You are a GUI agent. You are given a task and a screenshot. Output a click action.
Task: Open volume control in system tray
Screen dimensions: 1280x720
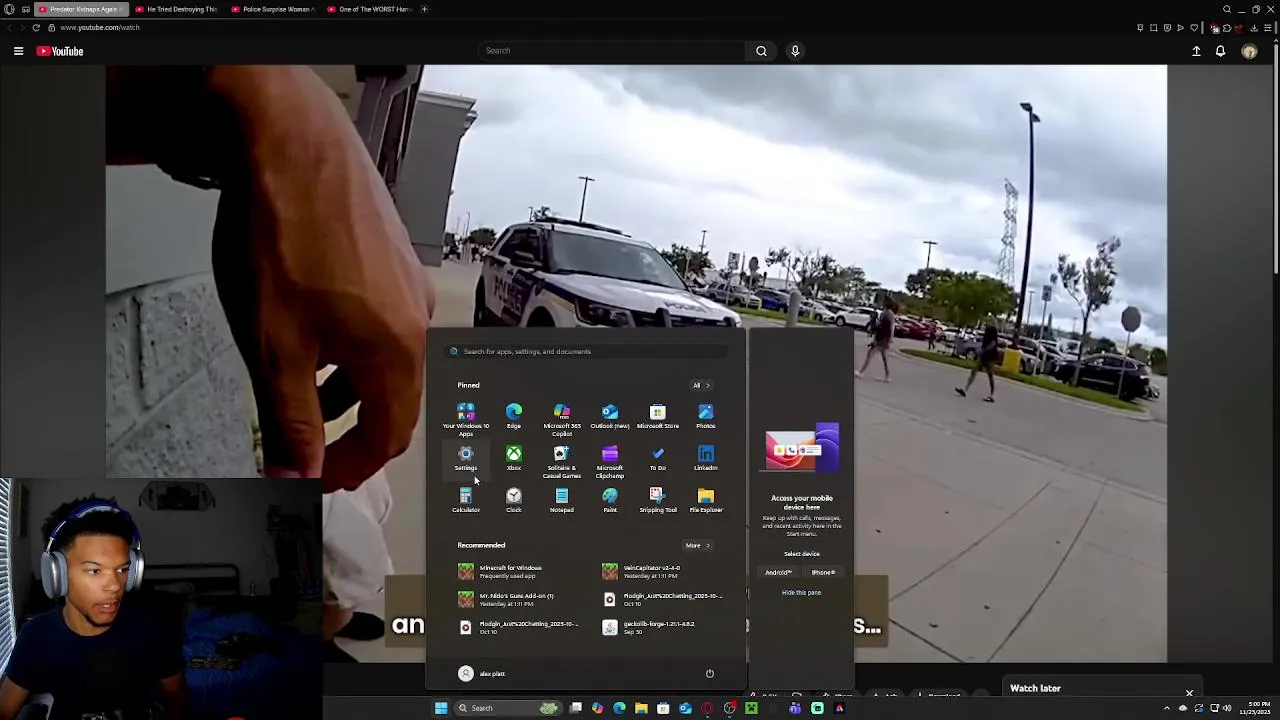[x=1226, y=708]
